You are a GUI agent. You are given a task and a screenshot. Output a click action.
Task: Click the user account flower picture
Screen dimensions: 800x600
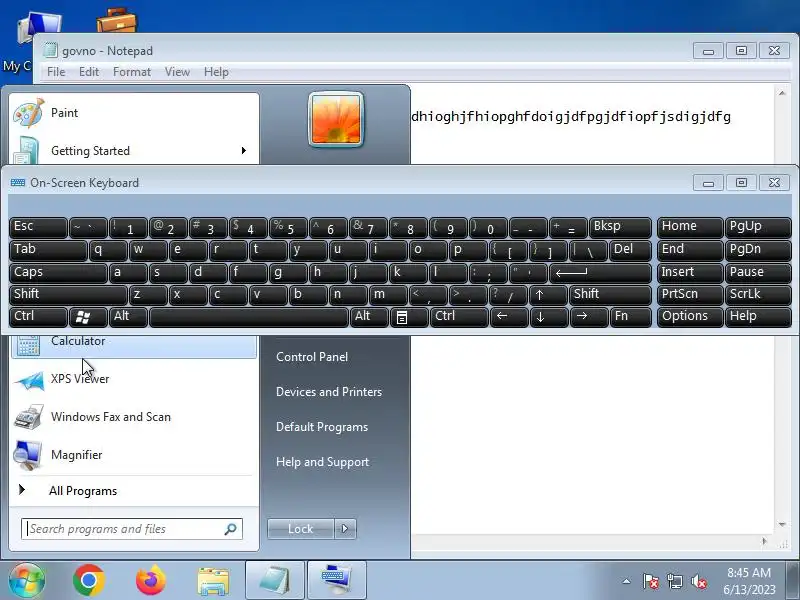click(x=336, y=119)
